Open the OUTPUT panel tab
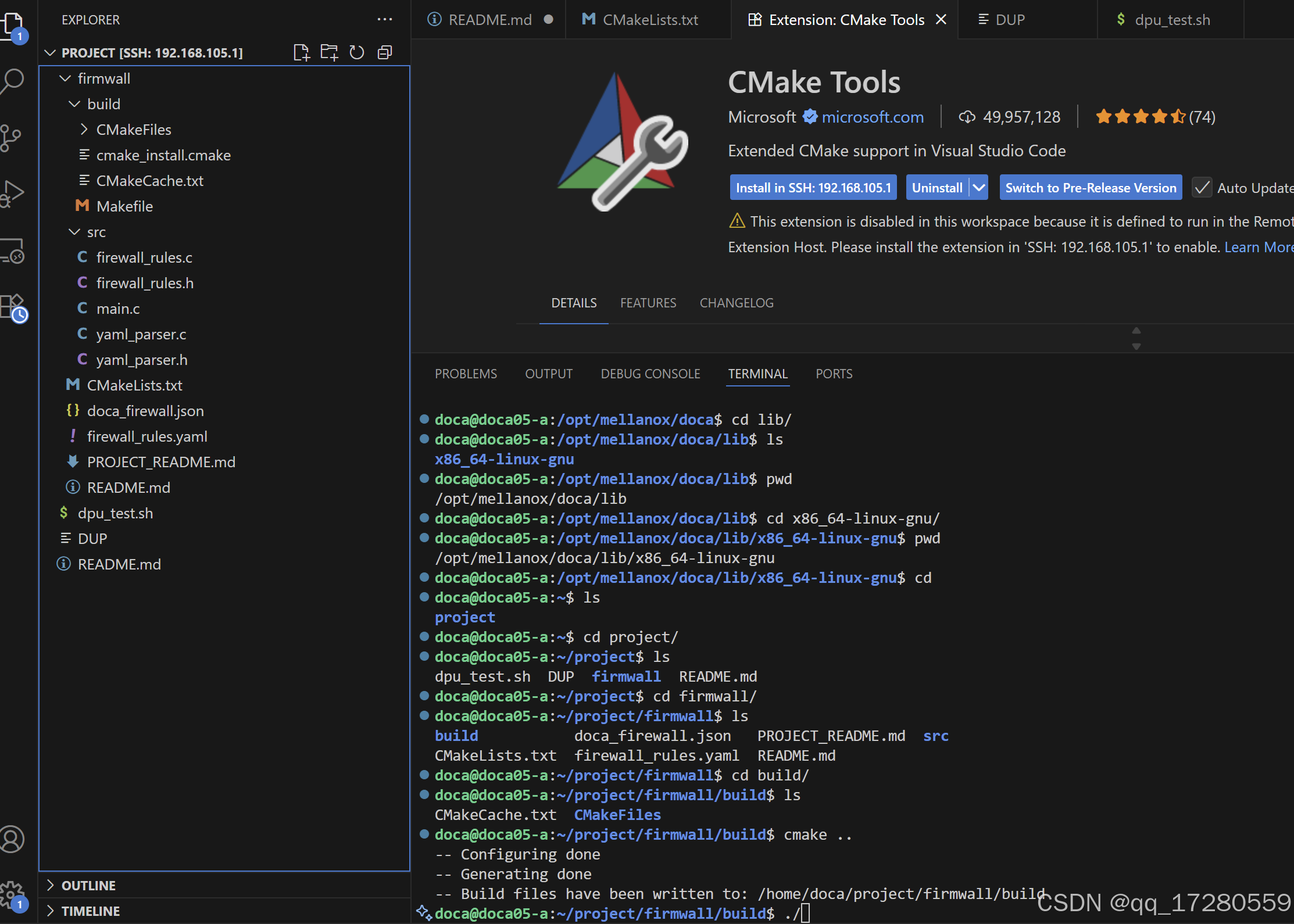Viewport: 1294px width, 924px height. tap(549, 374)
